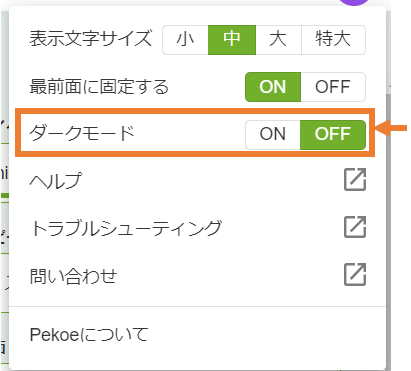The height and width of the screenshot is (371, 411).
Task: Open the トラブルシューティング menu entry
Action: [x=197, y=228]
